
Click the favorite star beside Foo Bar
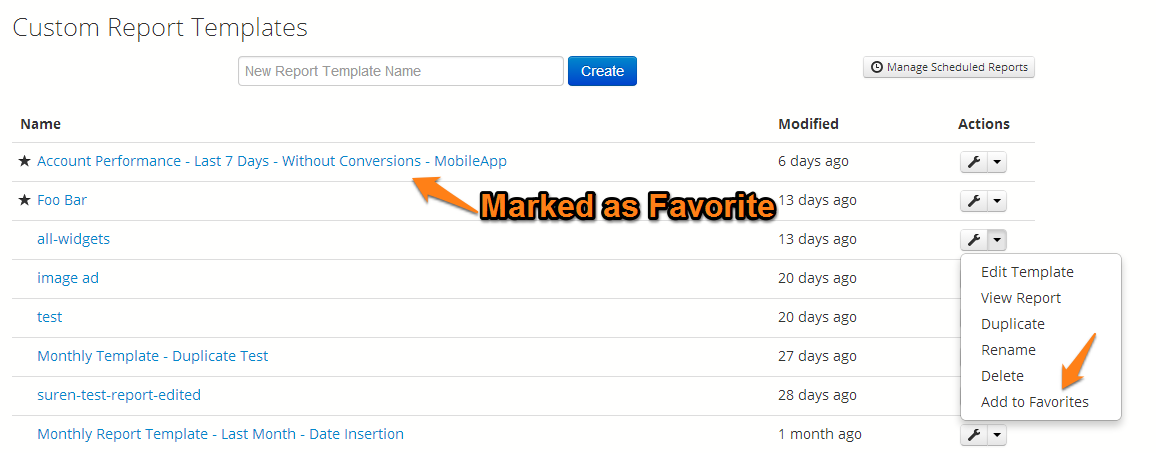pyautogui.click(x=25, y=200)
